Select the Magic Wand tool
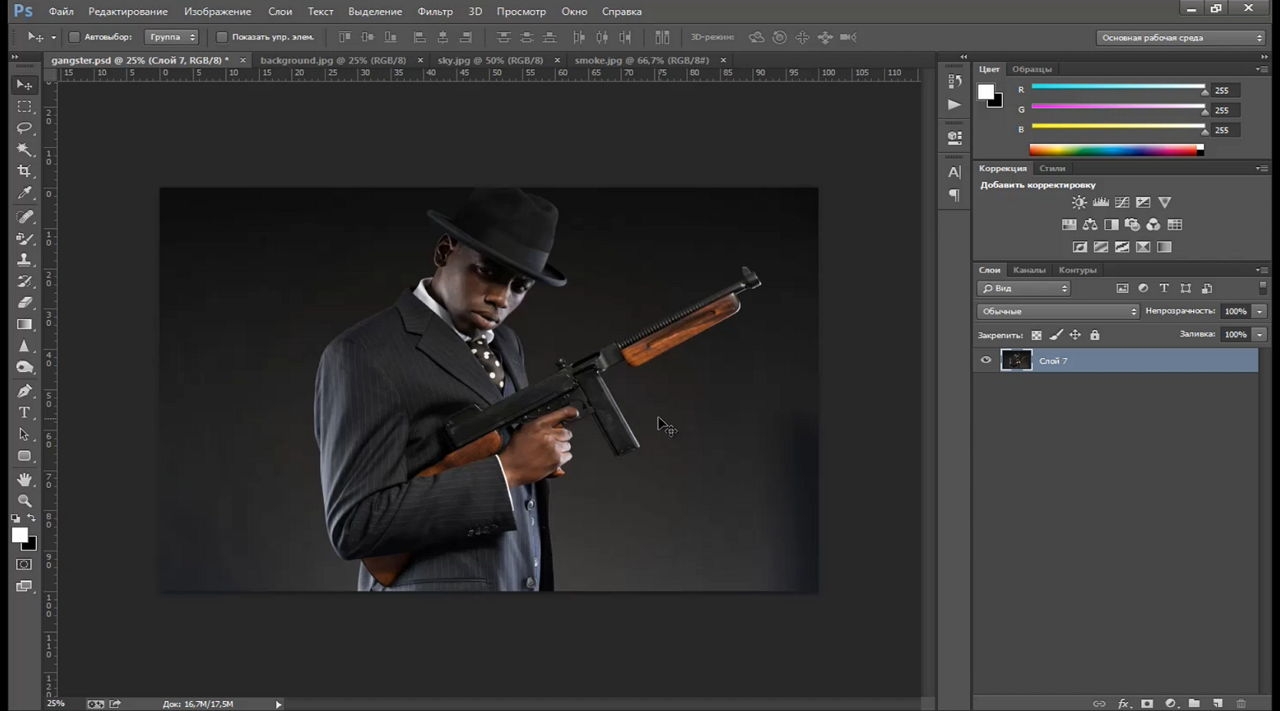The height and width of the screenshot is (711, 1280). click(25, 150)
